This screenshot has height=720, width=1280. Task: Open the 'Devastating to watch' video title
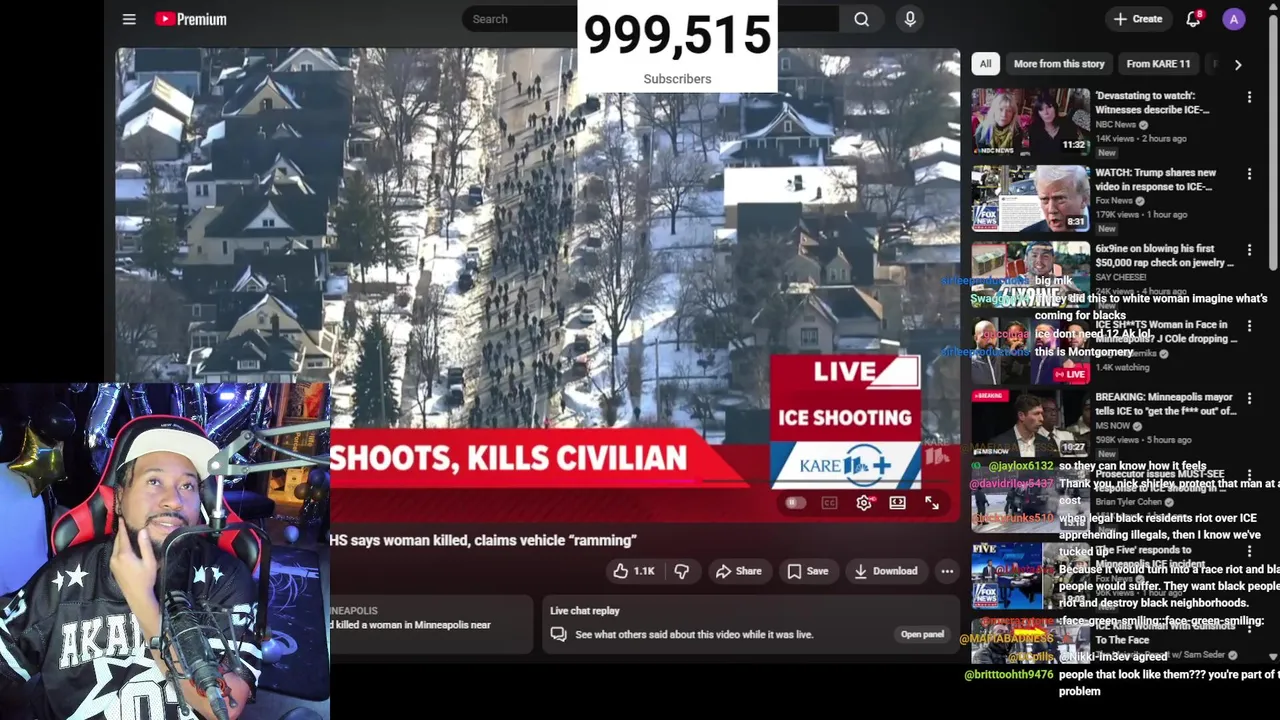1152,103
